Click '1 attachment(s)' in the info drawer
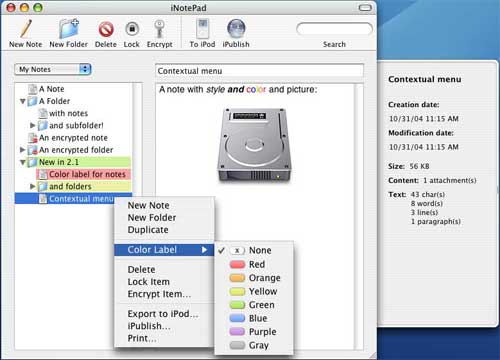500x360 pixels. pyautogui.click(x=450, y=181)
